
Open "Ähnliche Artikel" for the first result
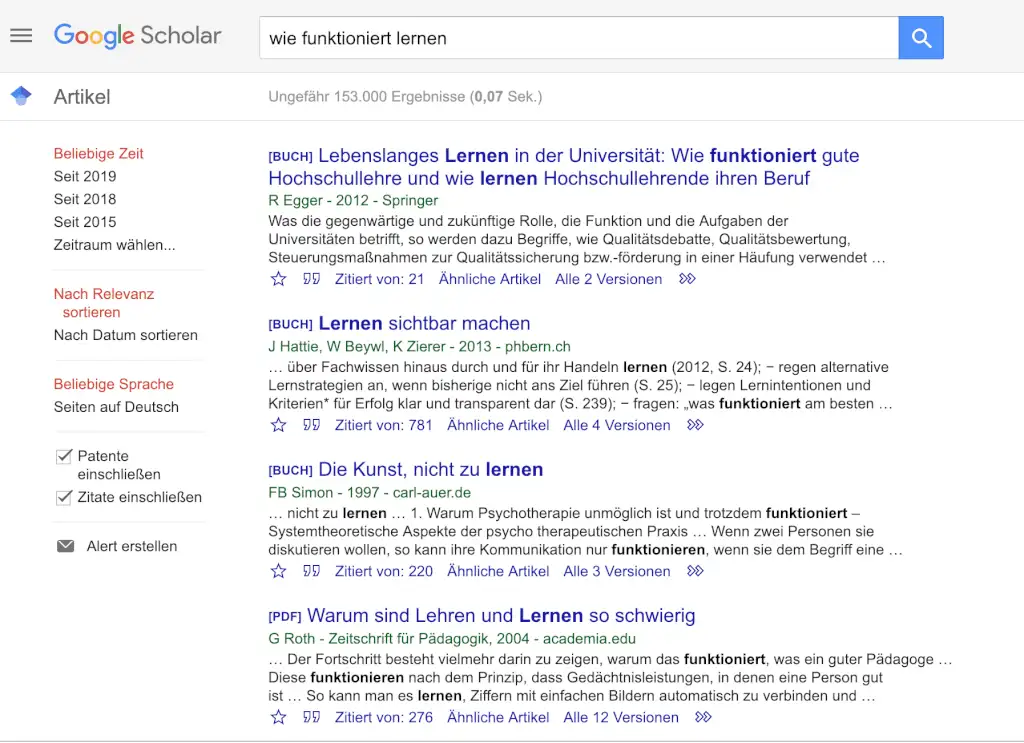click(490, 279)
